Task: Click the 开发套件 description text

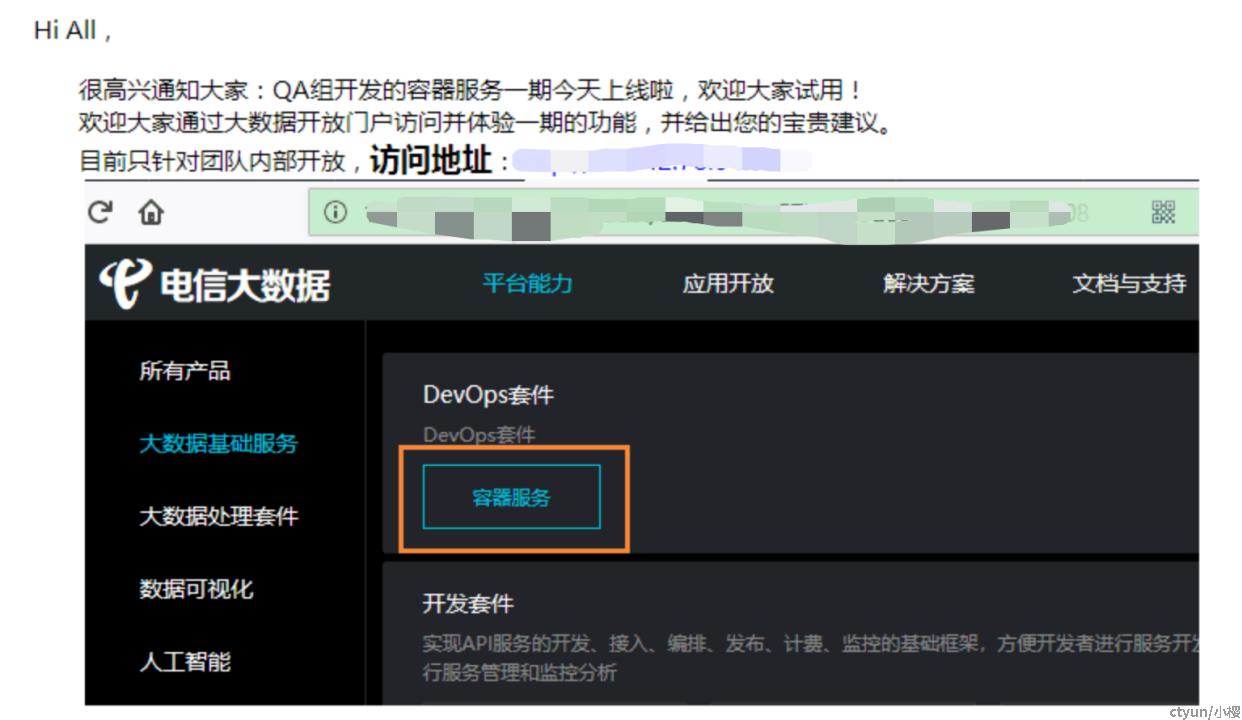Action: tap(810, 658)
